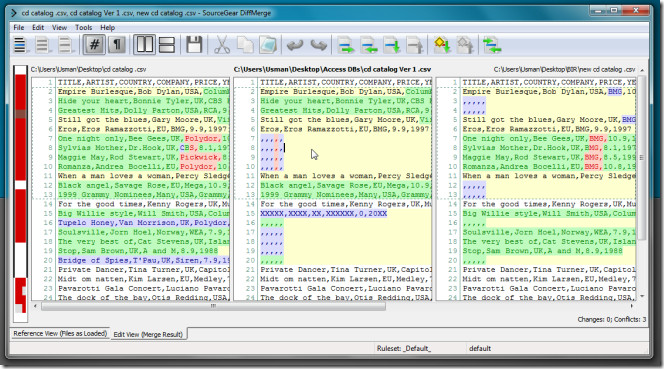Switch to Edit View (Merge Result) tab
Screen dimensions: 664x369
pyautogui.click(x=148, y=334)
